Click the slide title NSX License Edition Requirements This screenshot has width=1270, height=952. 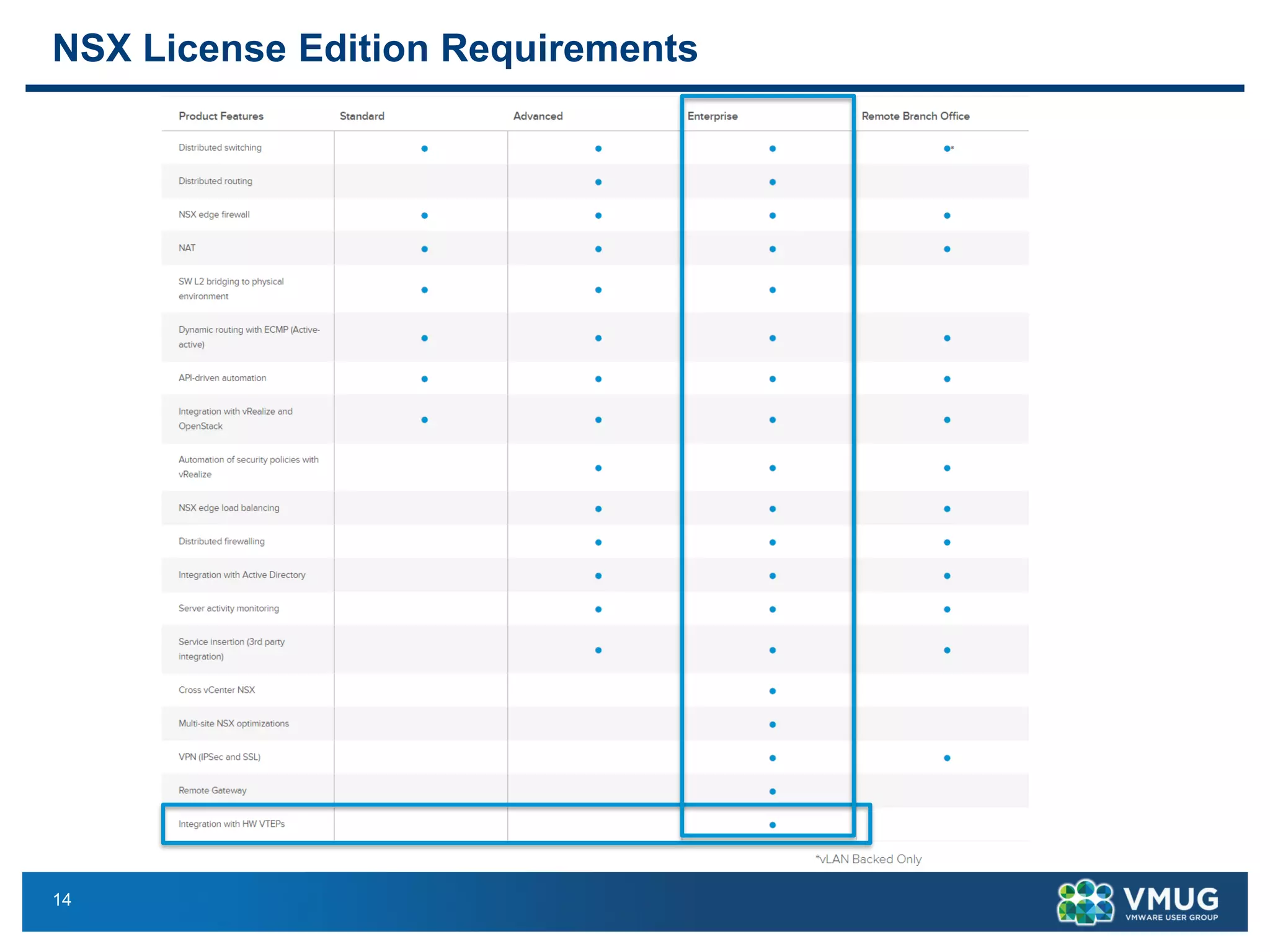(375, 48)
